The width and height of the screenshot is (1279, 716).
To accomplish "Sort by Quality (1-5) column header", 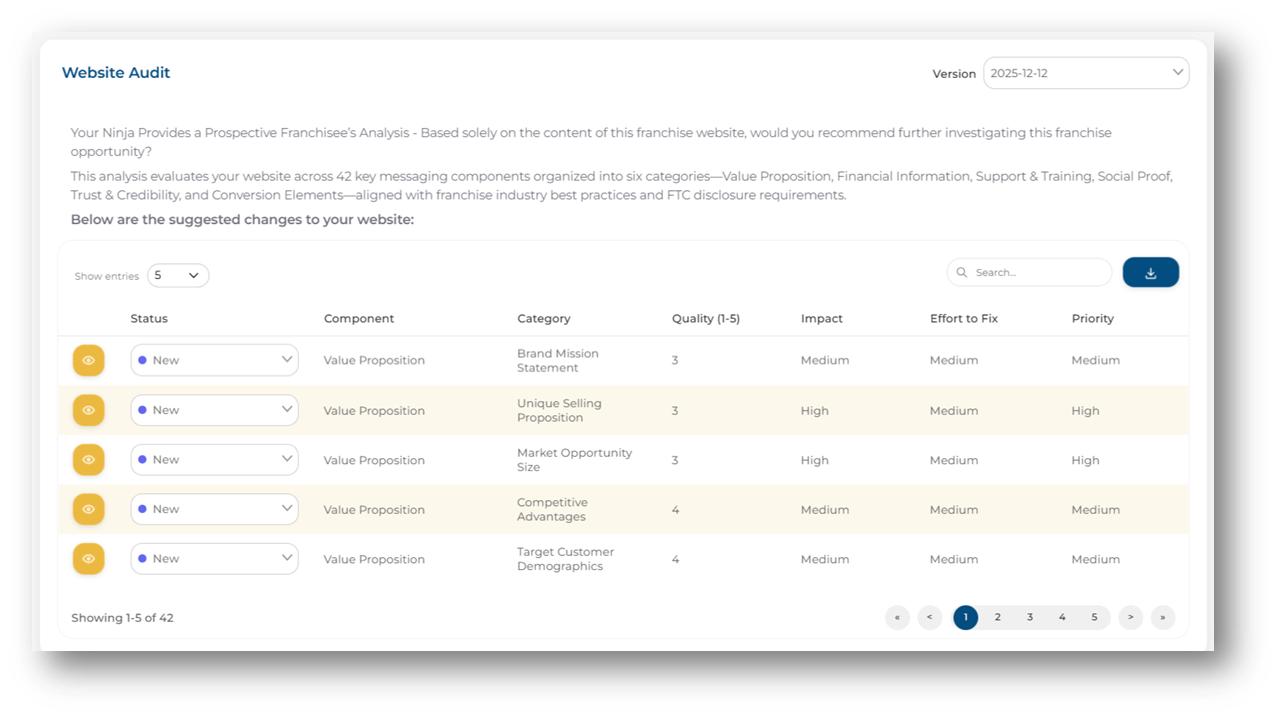I will tap(705, 319).
